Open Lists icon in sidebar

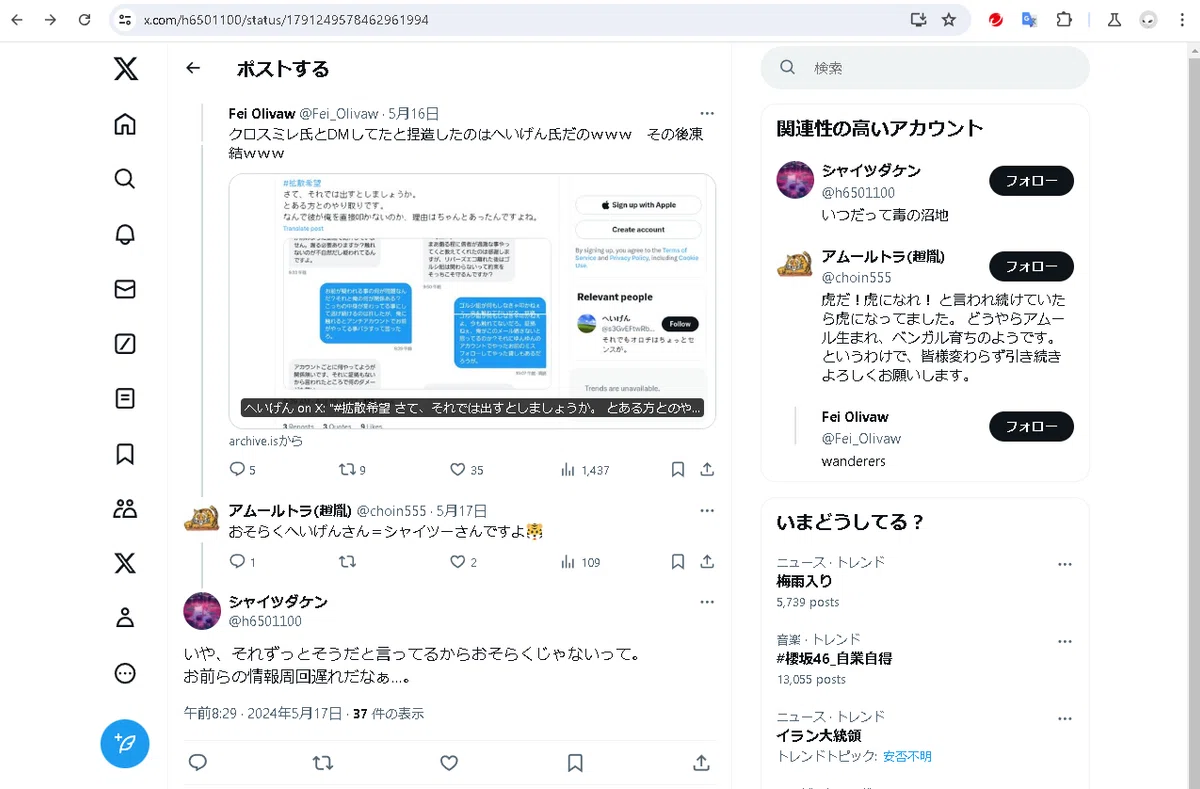pos(125,399)
